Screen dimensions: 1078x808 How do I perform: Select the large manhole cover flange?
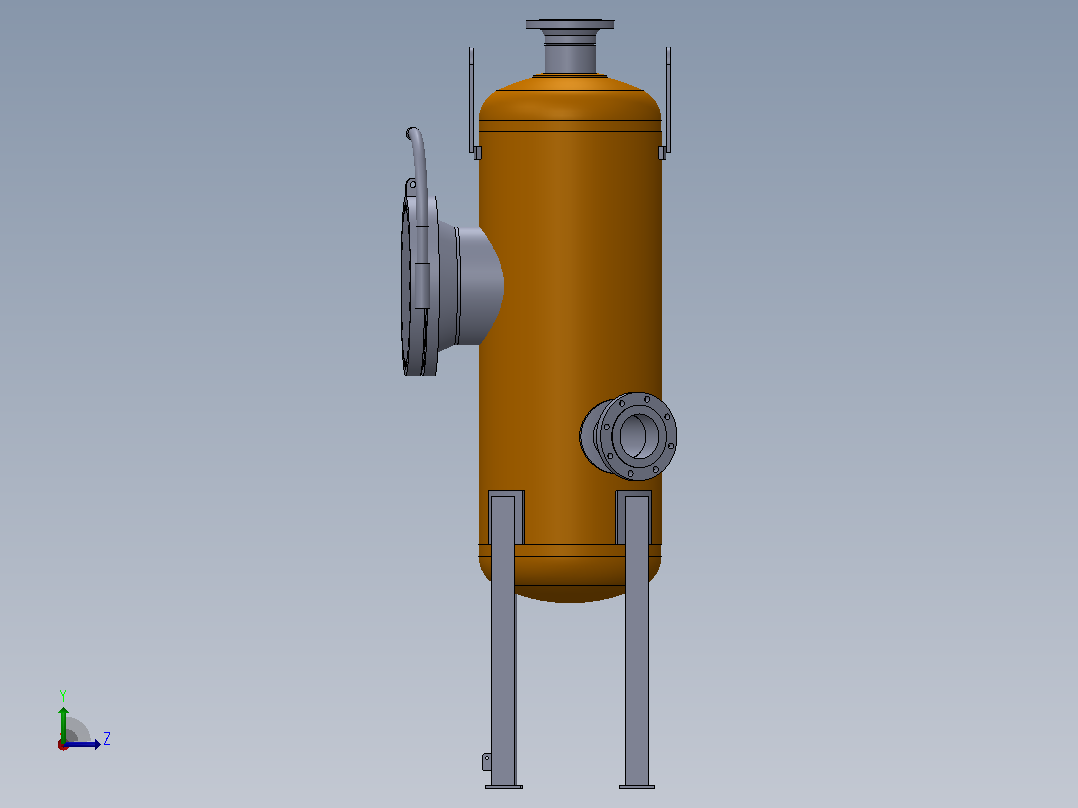(x=414, y=285)
